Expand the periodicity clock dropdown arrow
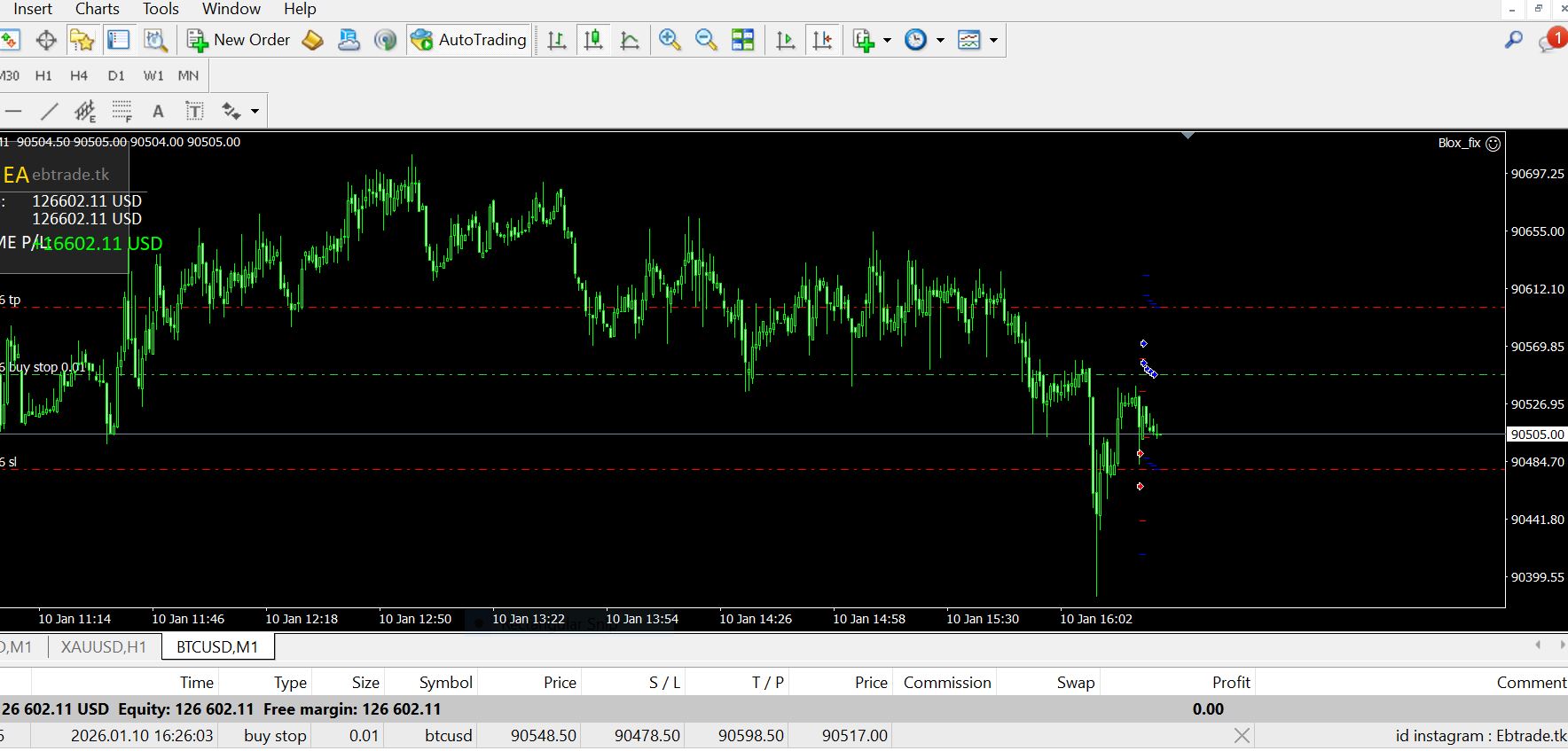Screen dimensions: 1568x751 940,40
